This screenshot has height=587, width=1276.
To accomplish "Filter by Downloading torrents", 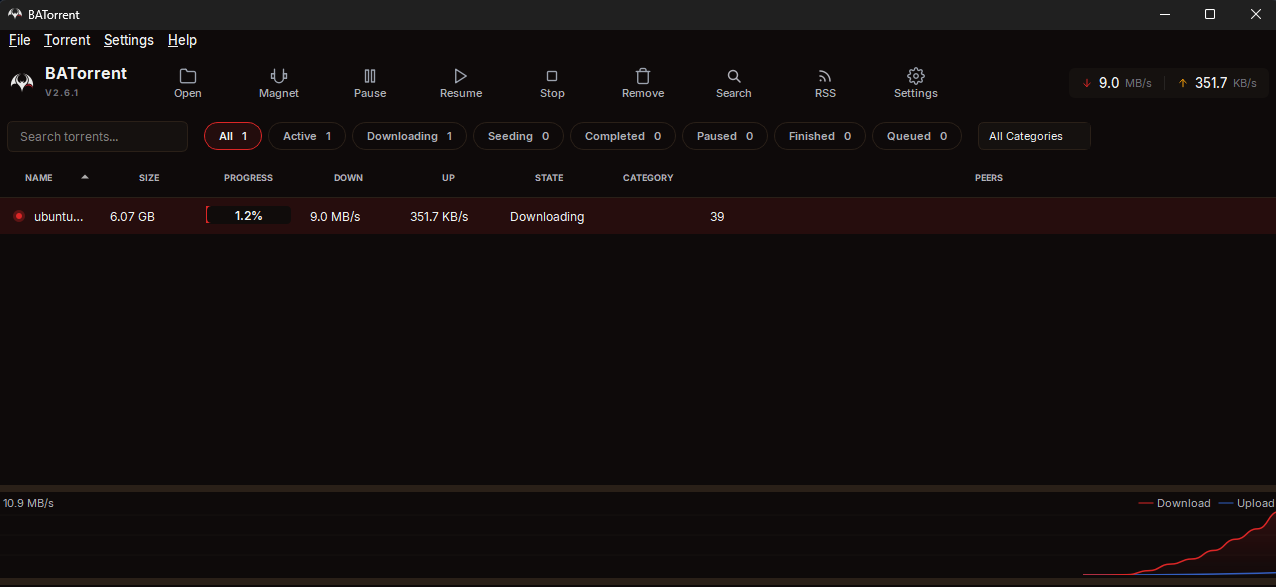I will [409, 136].
